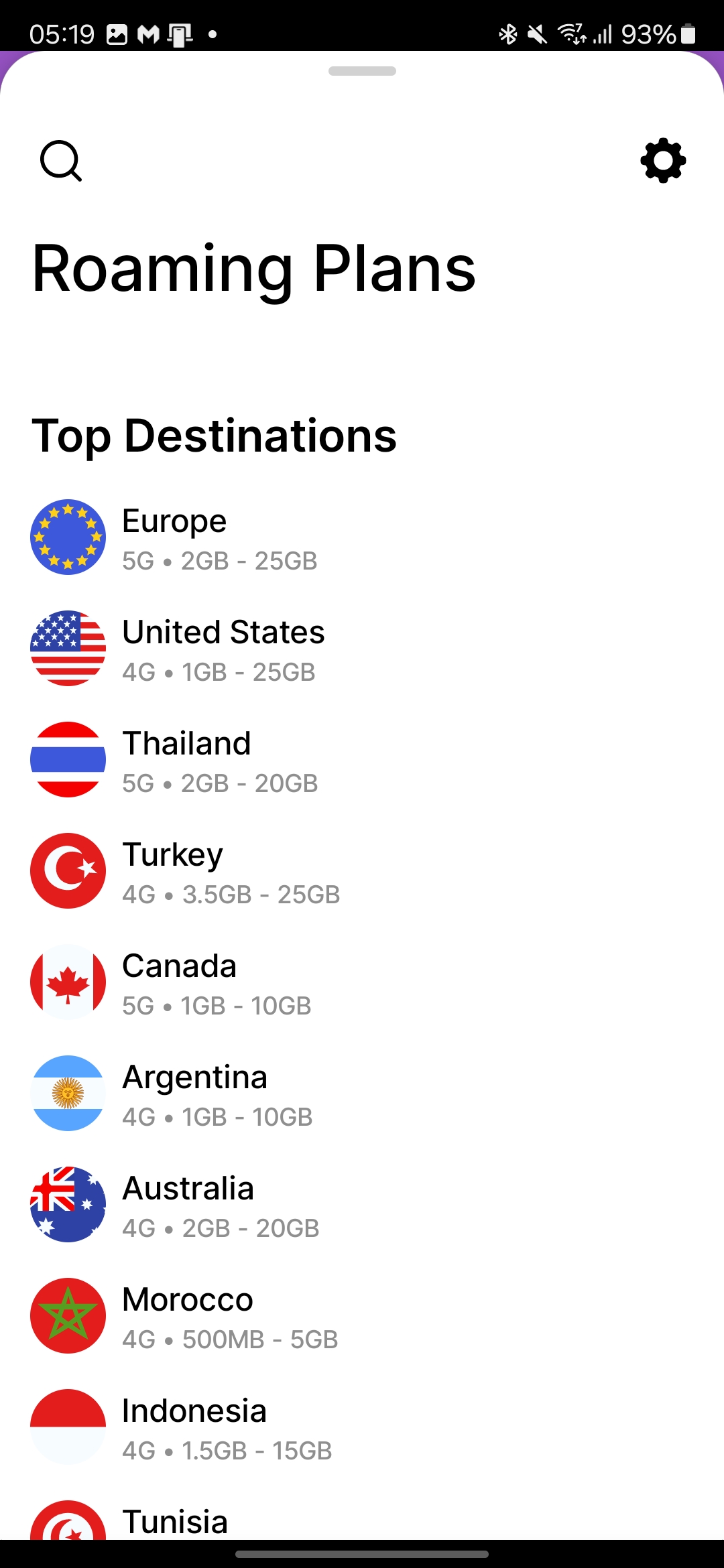Tap the Australia flag icon
Viewport: 724px width, 1568px height.
[68, 1204]
